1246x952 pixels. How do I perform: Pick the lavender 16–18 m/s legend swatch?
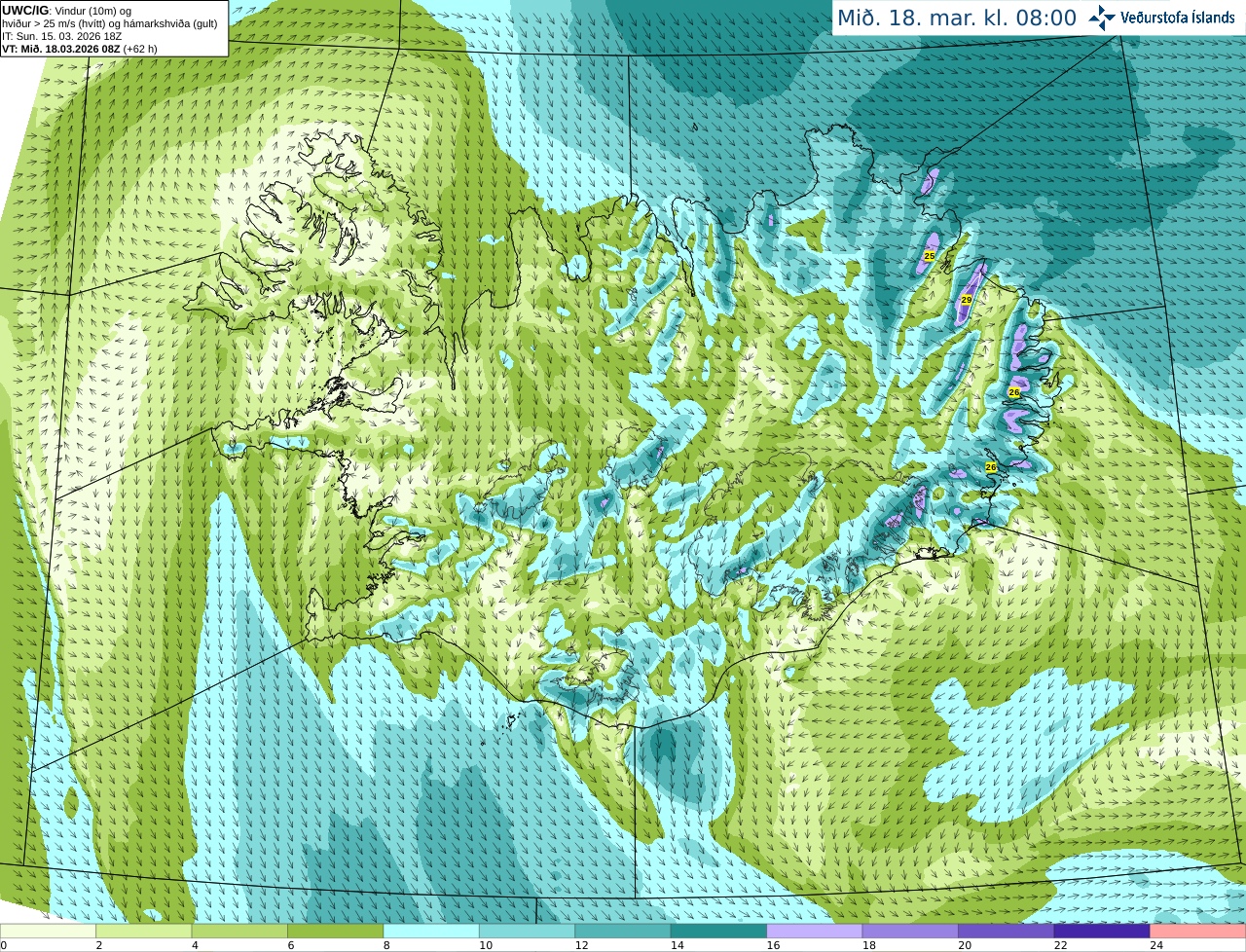click(x=815, y=932)
